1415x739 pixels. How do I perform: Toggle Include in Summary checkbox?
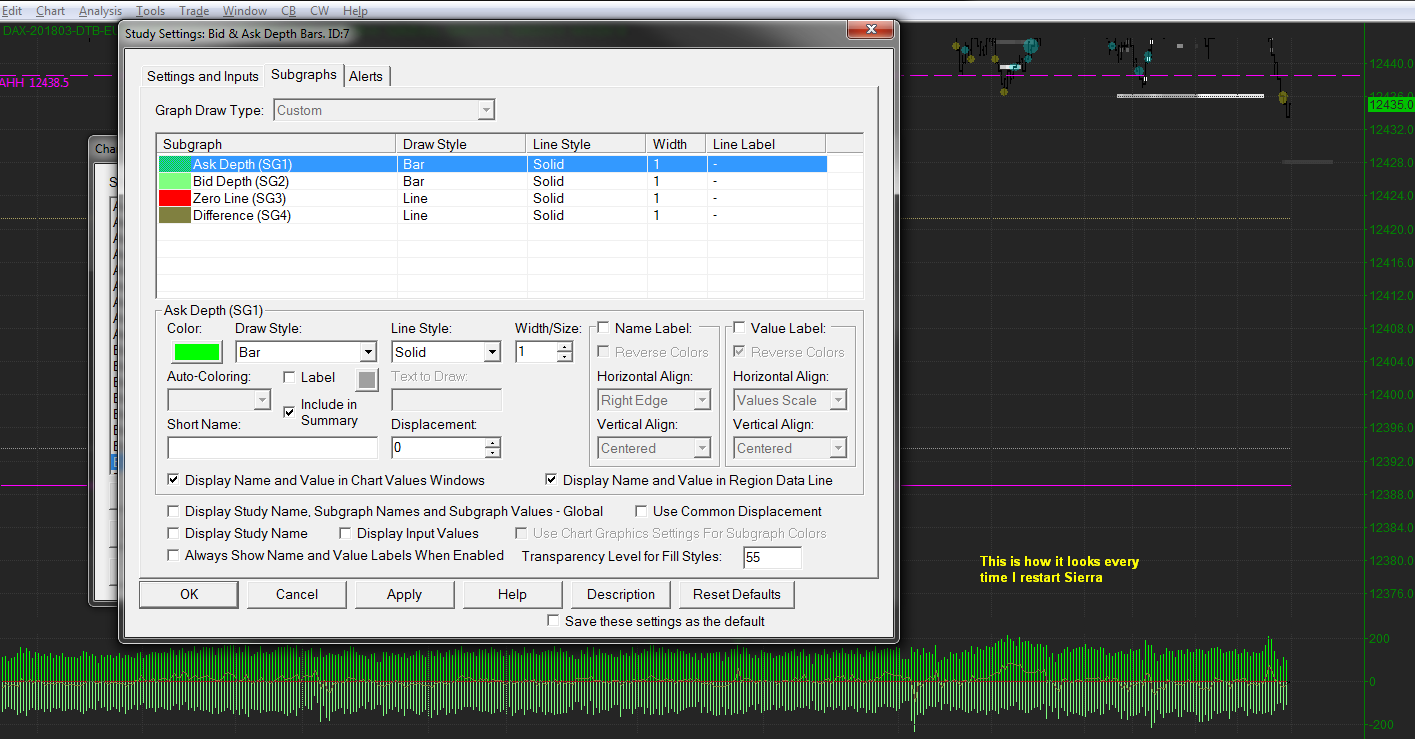pos(290,411)
